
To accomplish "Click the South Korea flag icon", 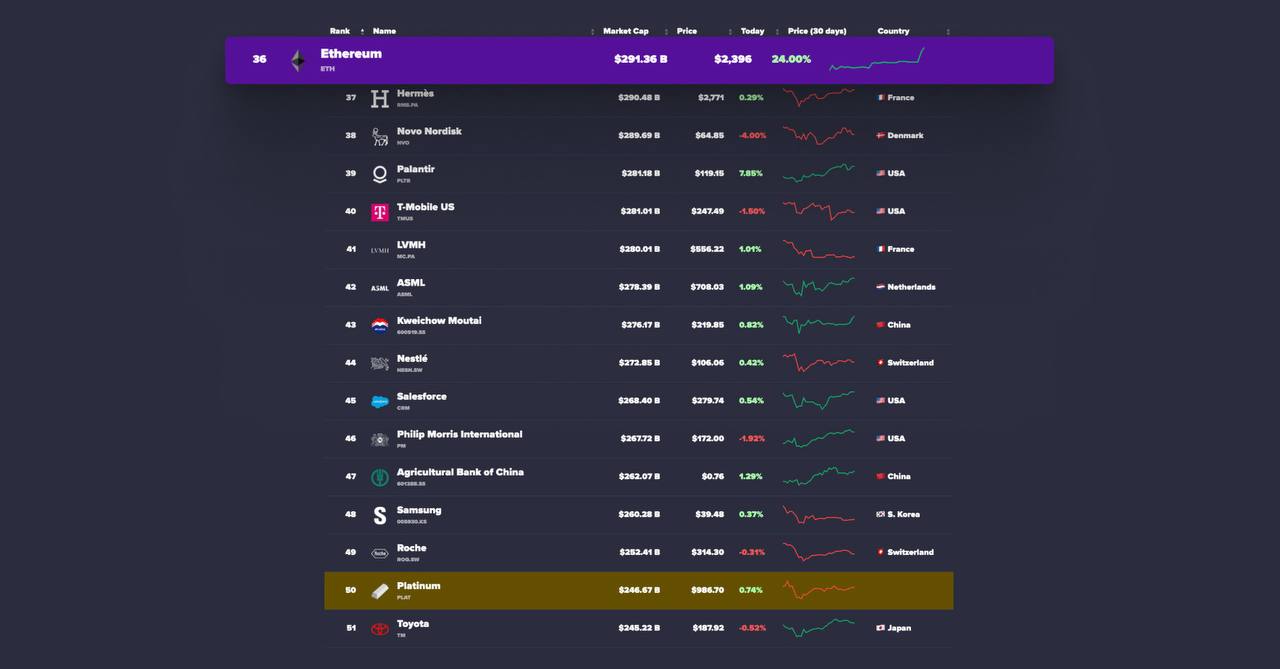I will 881,514.
